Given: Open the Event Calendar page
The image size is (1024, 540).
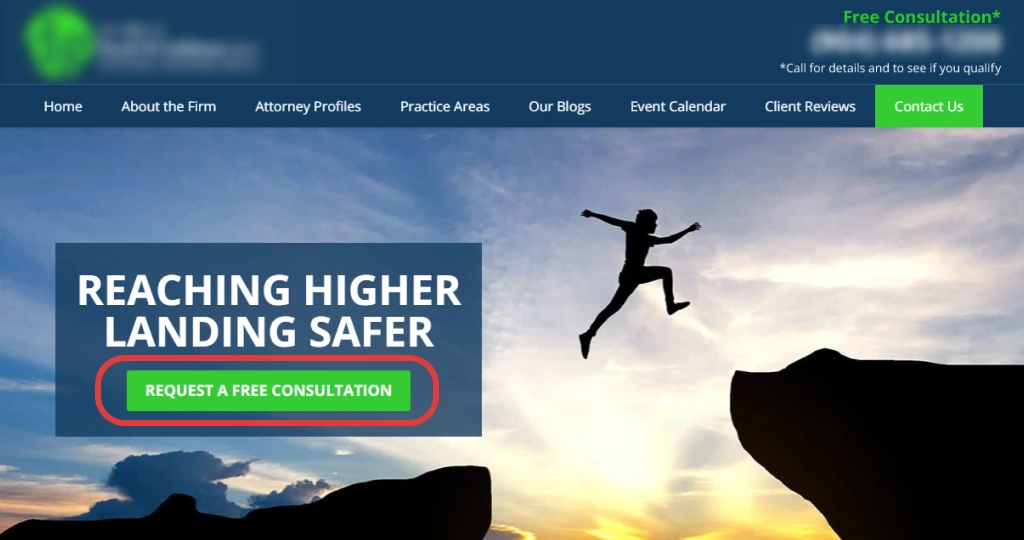Looking at the screenshot, I should click(678, 106).
